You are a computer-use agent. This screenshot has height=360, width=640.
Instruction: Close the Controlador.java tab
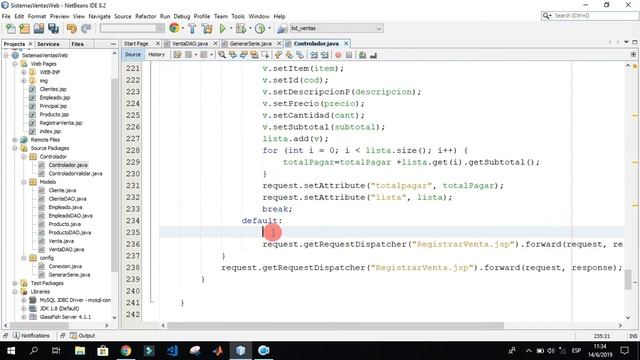(x=346, y=43)
